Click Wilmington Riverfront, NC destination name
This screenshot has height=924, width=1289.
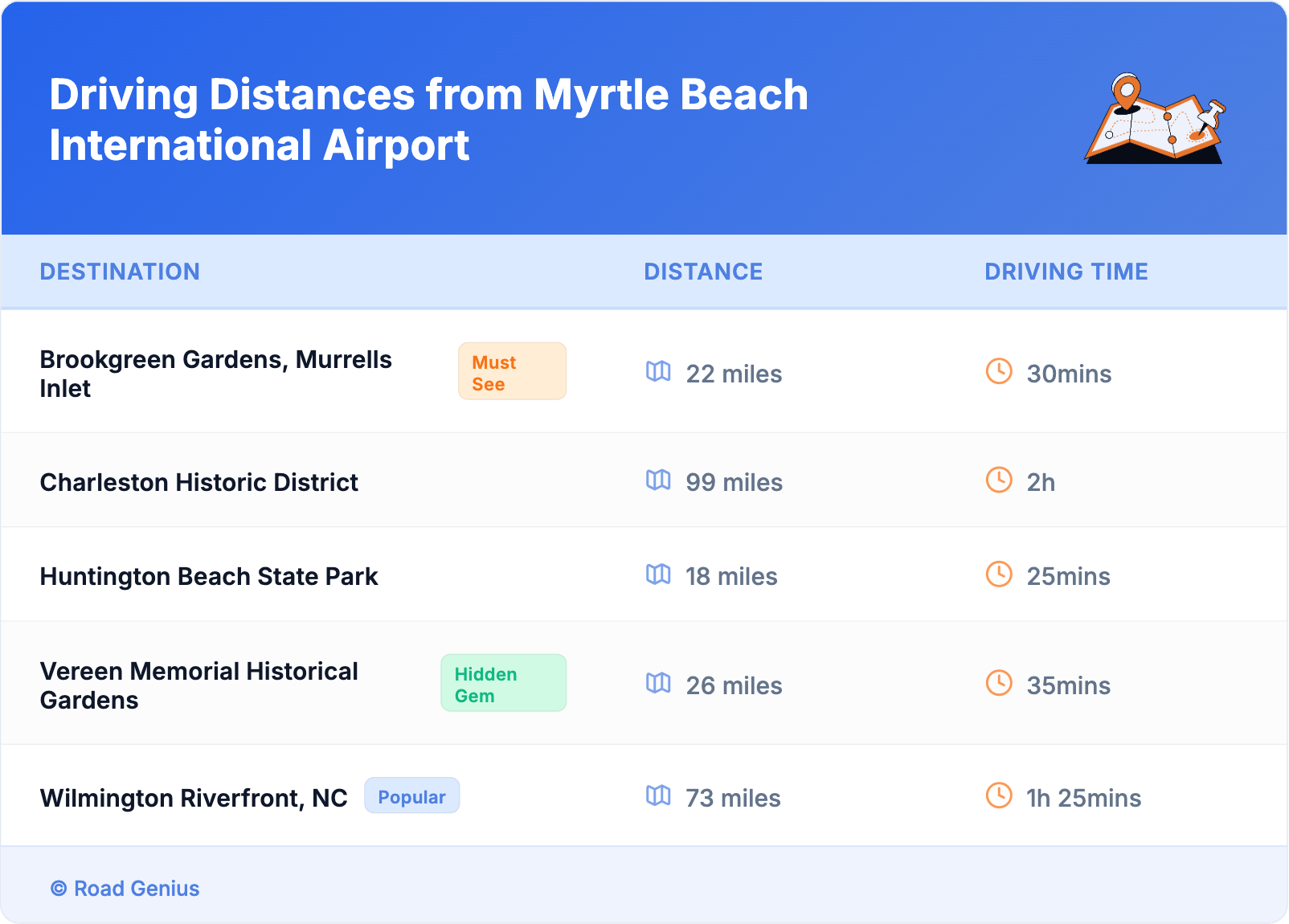pyautogui.click(x=194, y=798)
